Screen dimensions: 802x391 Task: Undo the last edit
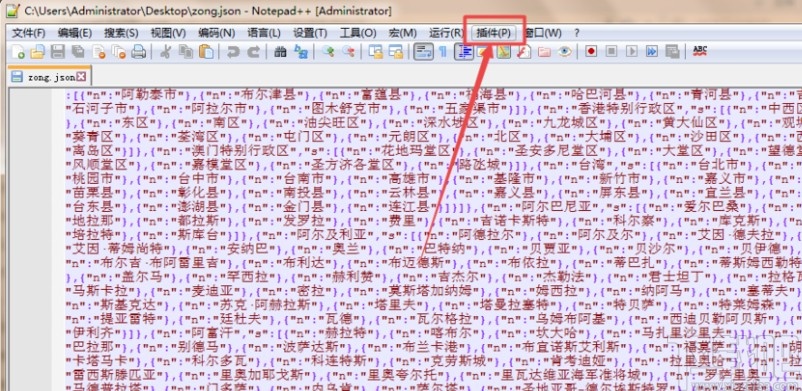(233, 52)
